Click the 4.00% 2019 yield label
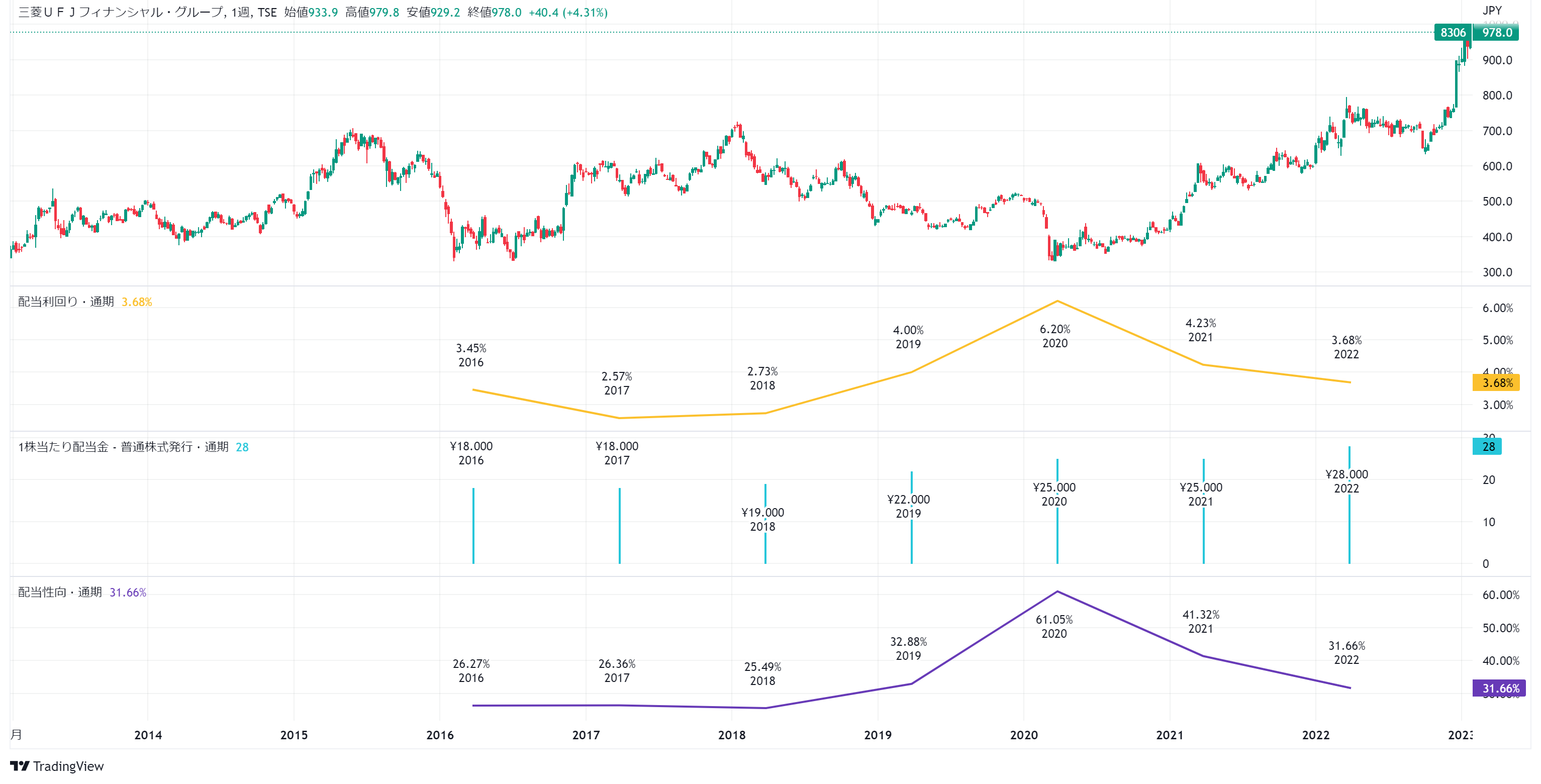The width and height of the screenshot is (1541, 784). (x=908, y=337)
